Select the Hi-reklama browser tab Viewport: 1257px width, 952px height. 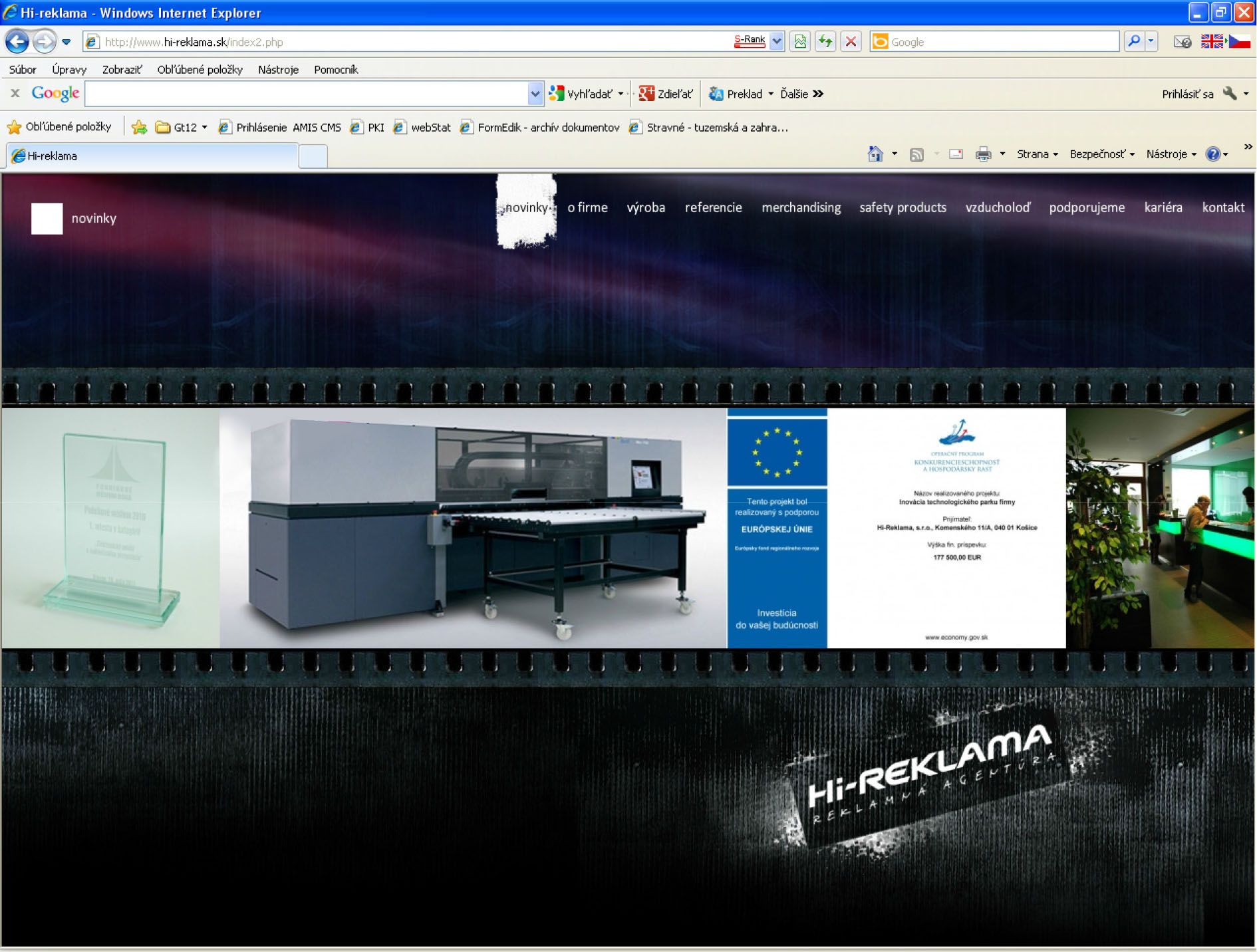(x=152, y=156)
